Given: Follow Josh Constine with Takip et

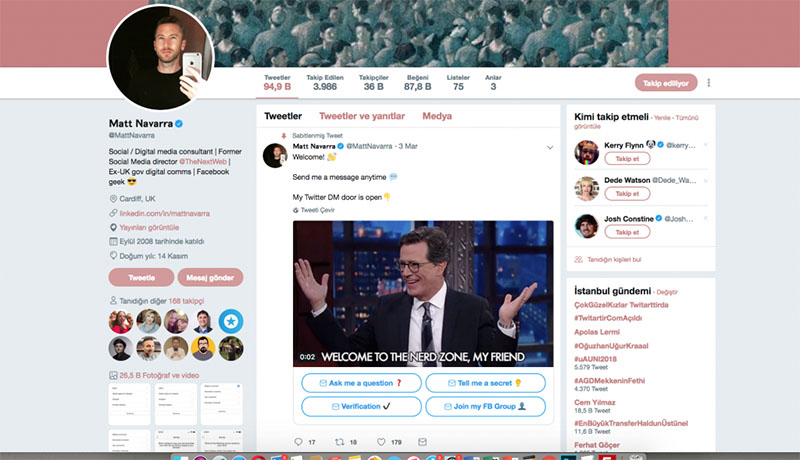Looking at the screenshot, I should (x=627, y=232).
